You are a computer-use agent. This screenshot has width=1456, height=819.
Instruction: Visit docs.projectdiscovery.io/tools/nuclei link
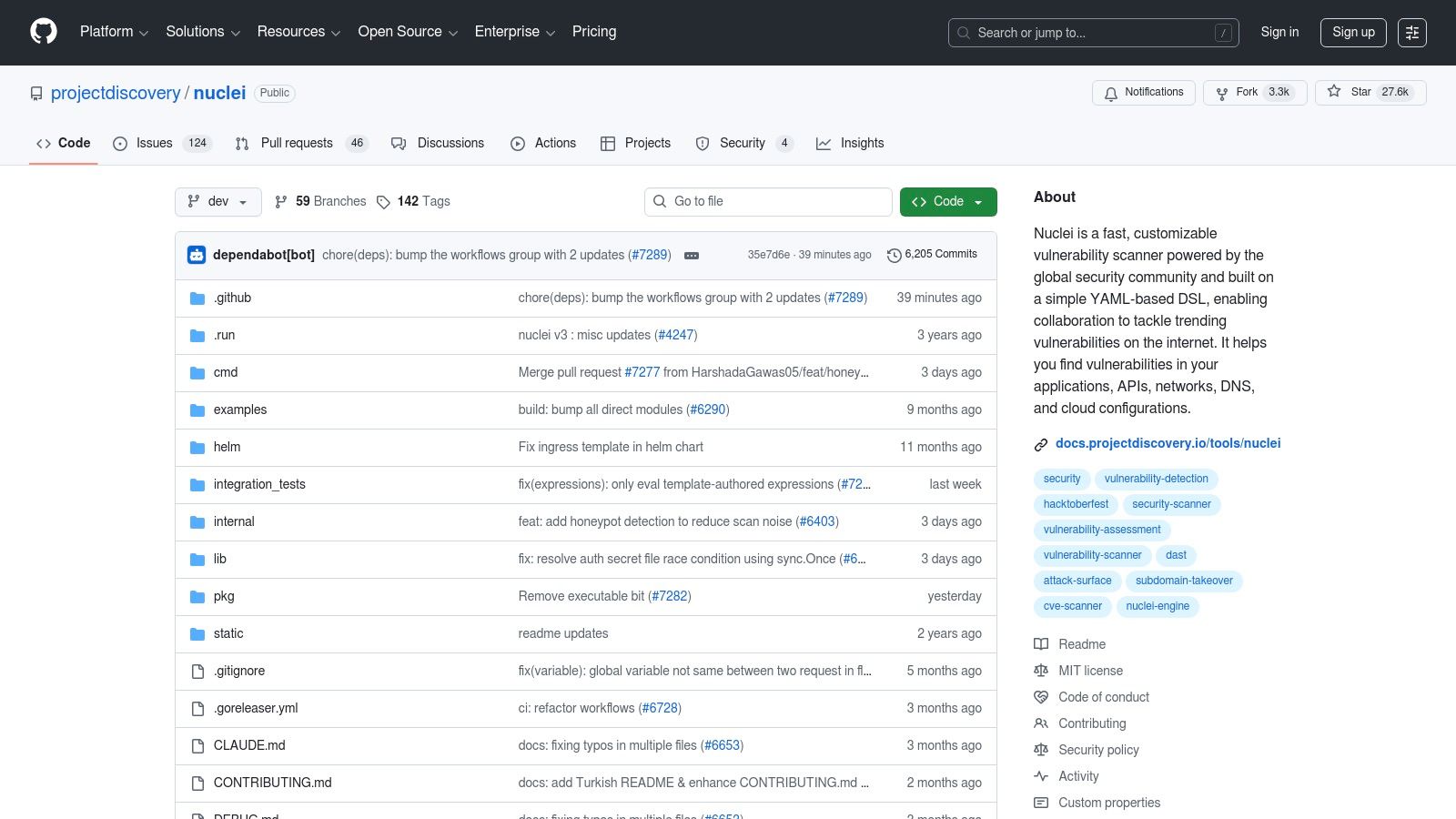[1168, 443]
